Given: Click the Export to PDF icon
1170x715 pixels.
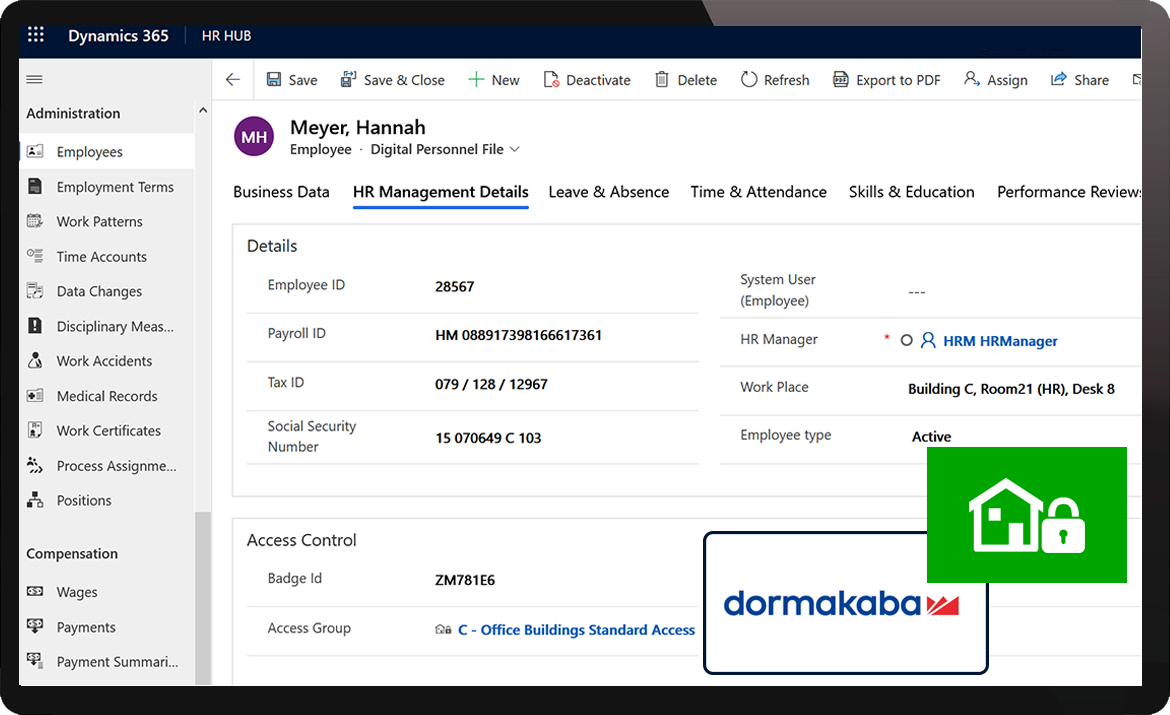Looking at the screenshot, I should pyautogui.click(x=841, y=79).
